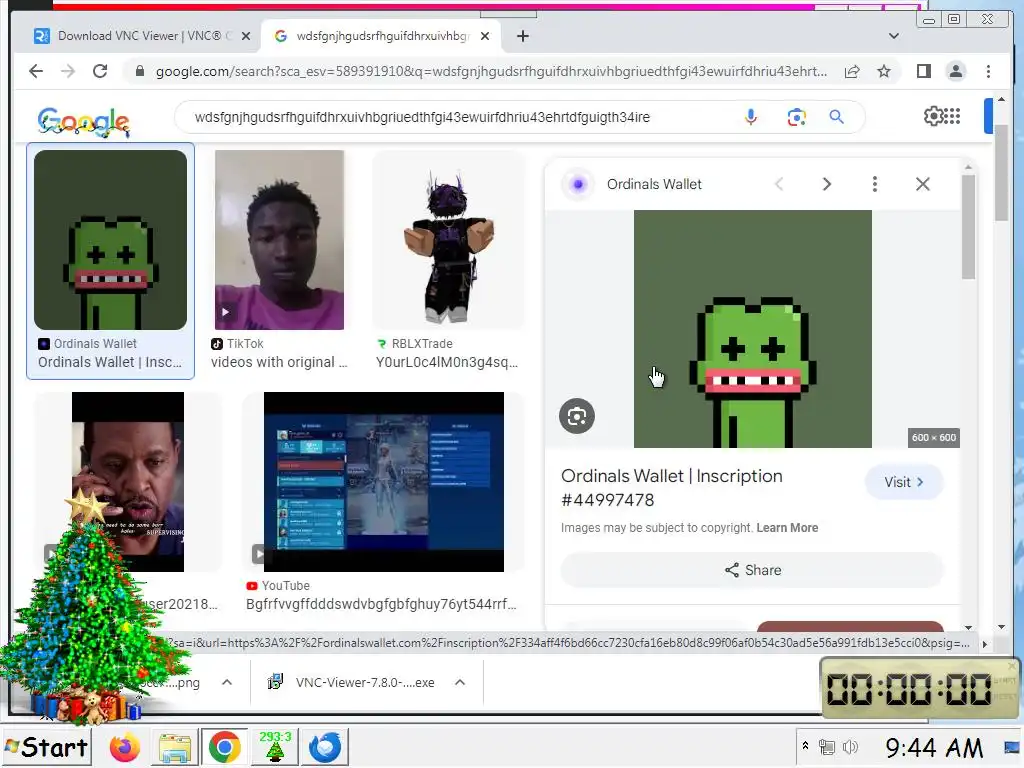Screen dimensions: 1024x768
Task: Open the RBLXTrade avatar thumbnail
Action: (448, 240)
